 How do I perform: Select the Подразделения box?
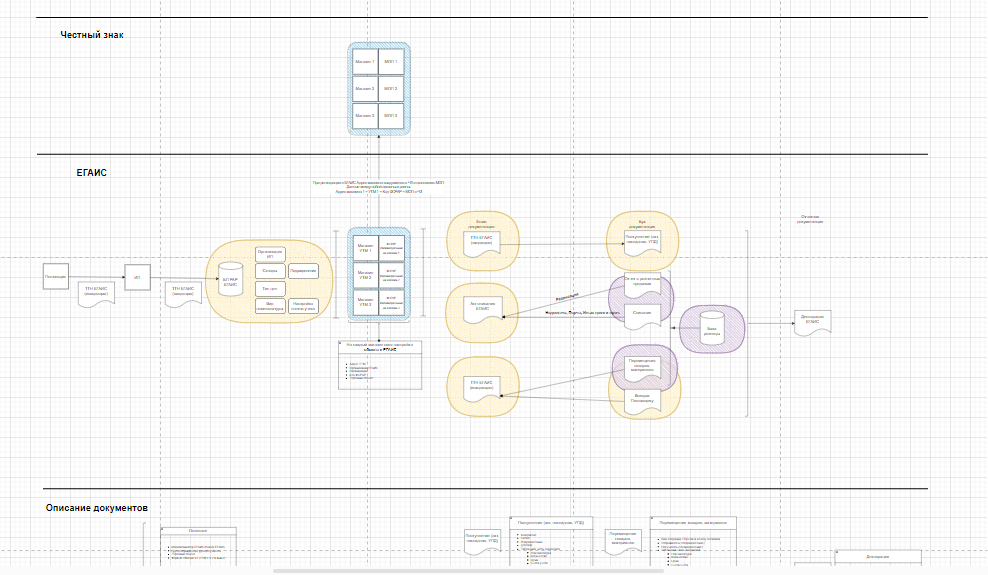pyautogui.click(x=303, y=271)
